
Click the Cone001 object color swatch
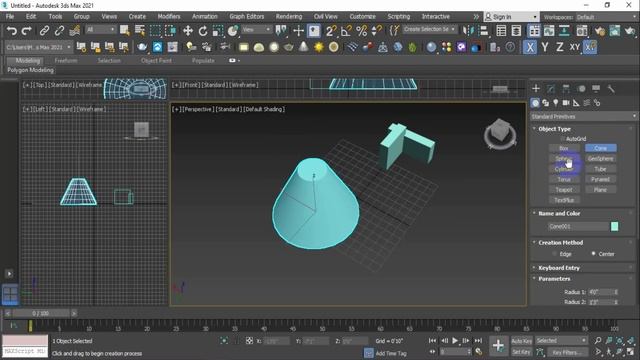[x=614, y=226]
